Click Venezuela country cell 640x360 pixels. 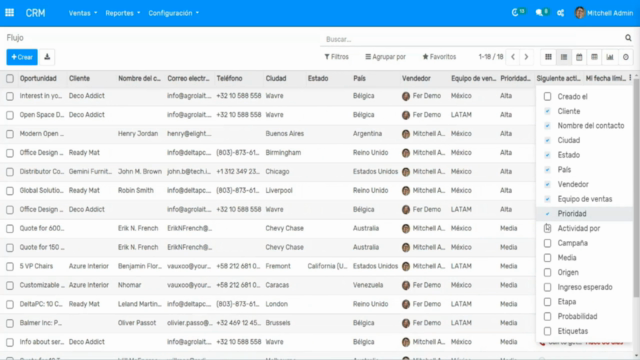point(368,285)
